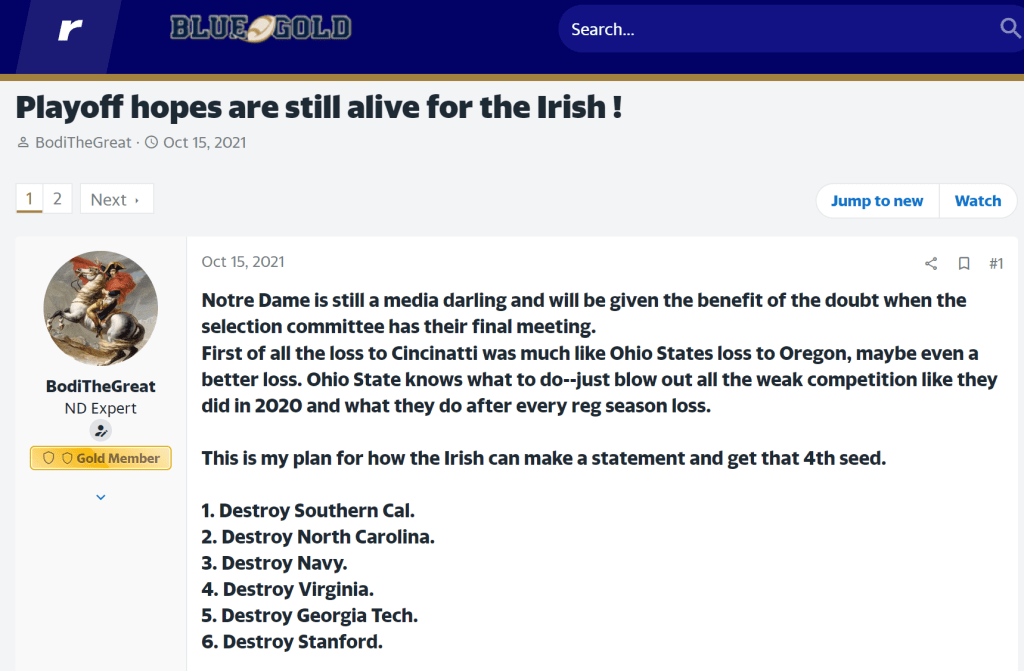The image size is (1024, 671).
Task: Toggle Watch for this thread
Action: [977, 201]
